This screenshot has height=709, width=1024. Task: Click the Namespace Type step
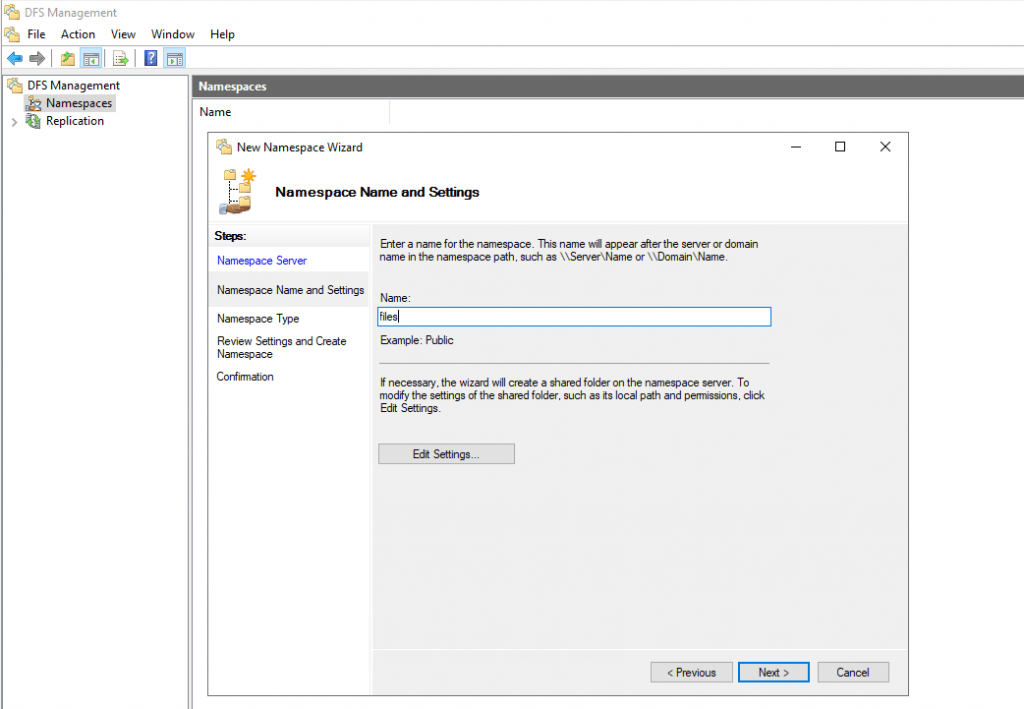258,318
